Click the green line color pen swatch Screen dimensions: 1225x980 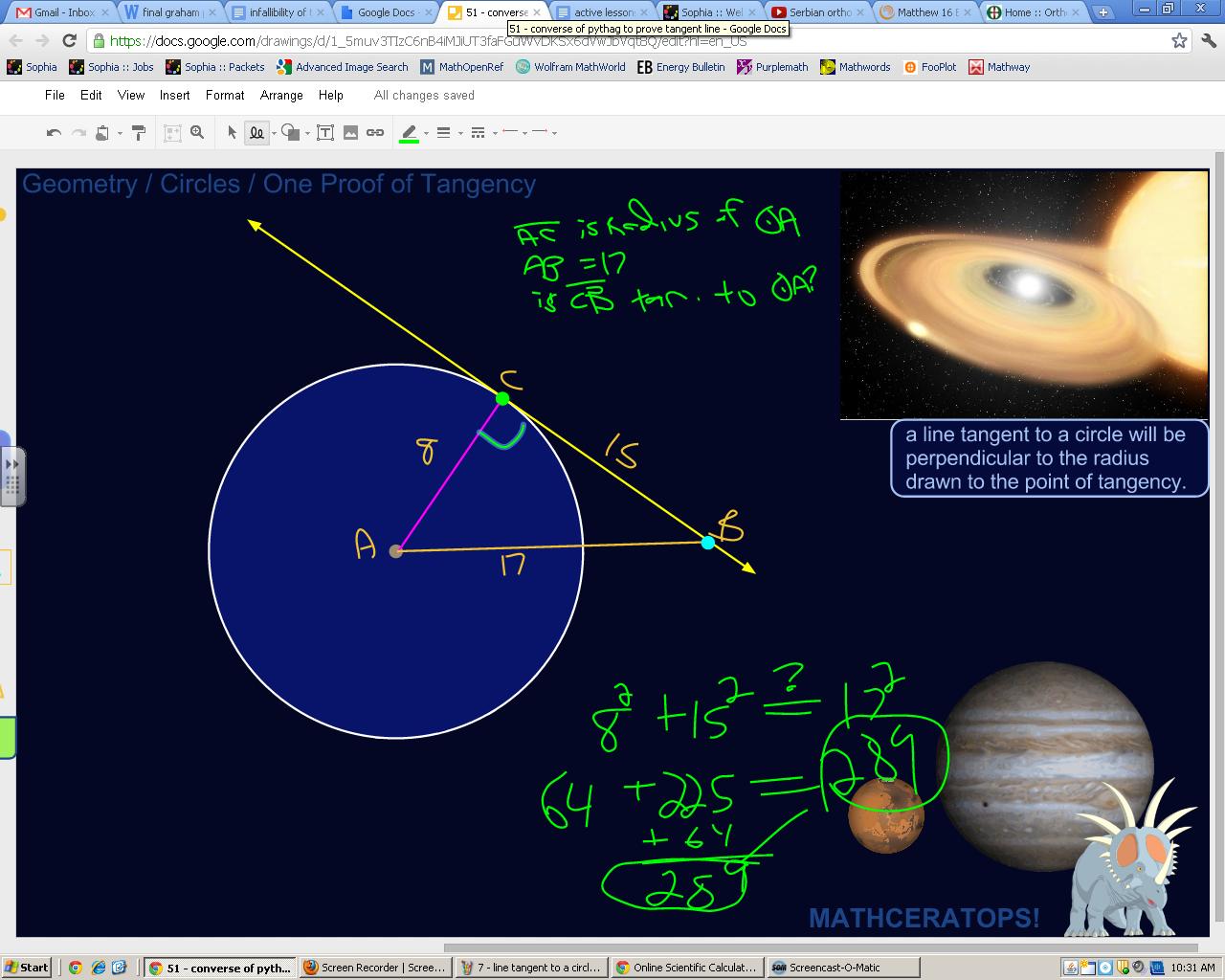click(x=409, y=133)
